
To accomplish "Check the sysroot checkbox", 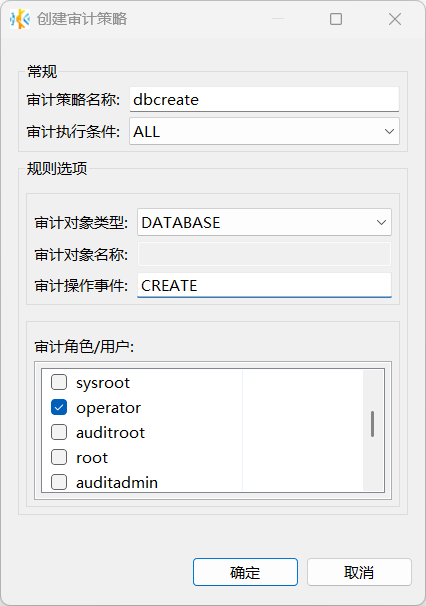I will point(59,383).
